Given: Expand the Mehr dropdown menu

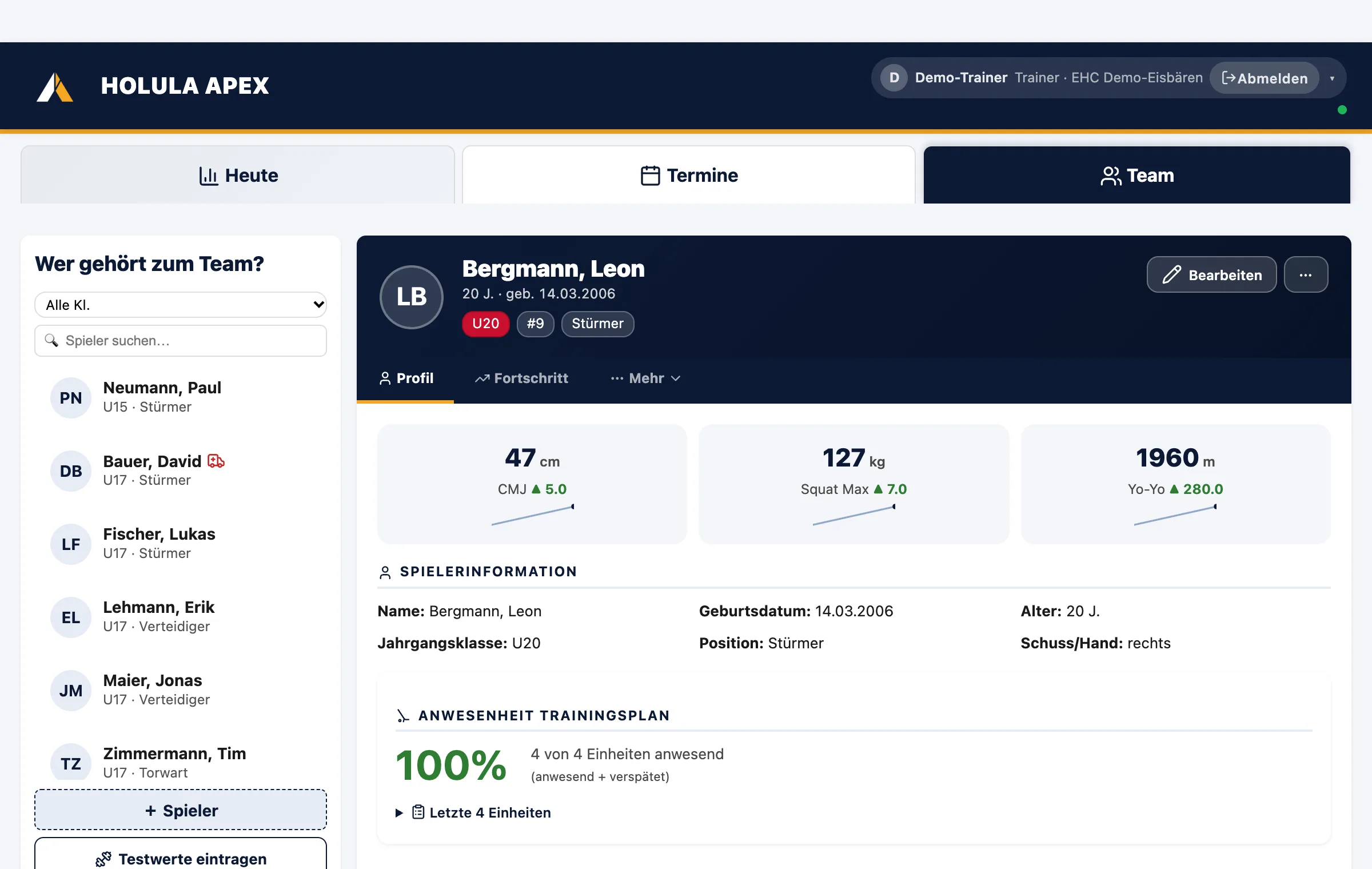Looking at the screenshot, I should coord(645,378).
